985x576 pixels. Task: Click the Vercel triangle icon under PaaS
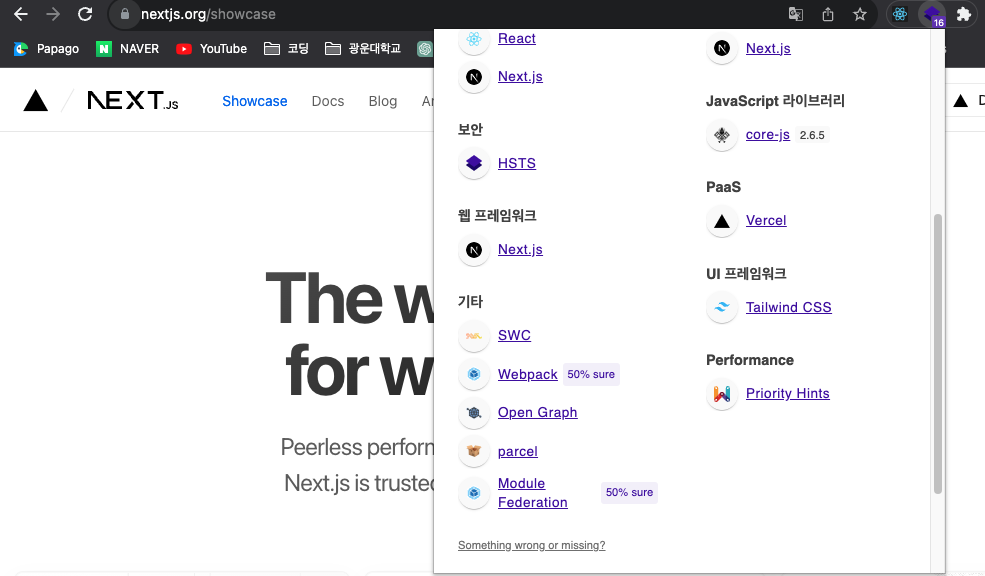coord(722,221)
